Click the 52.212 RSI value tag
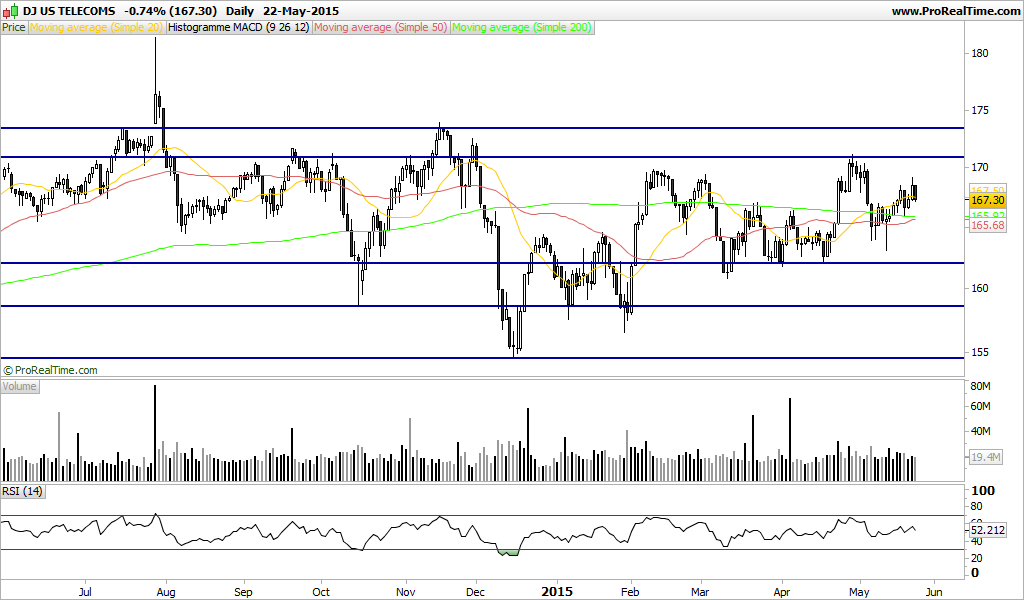 pyautogui.click(x=987, y=530)
